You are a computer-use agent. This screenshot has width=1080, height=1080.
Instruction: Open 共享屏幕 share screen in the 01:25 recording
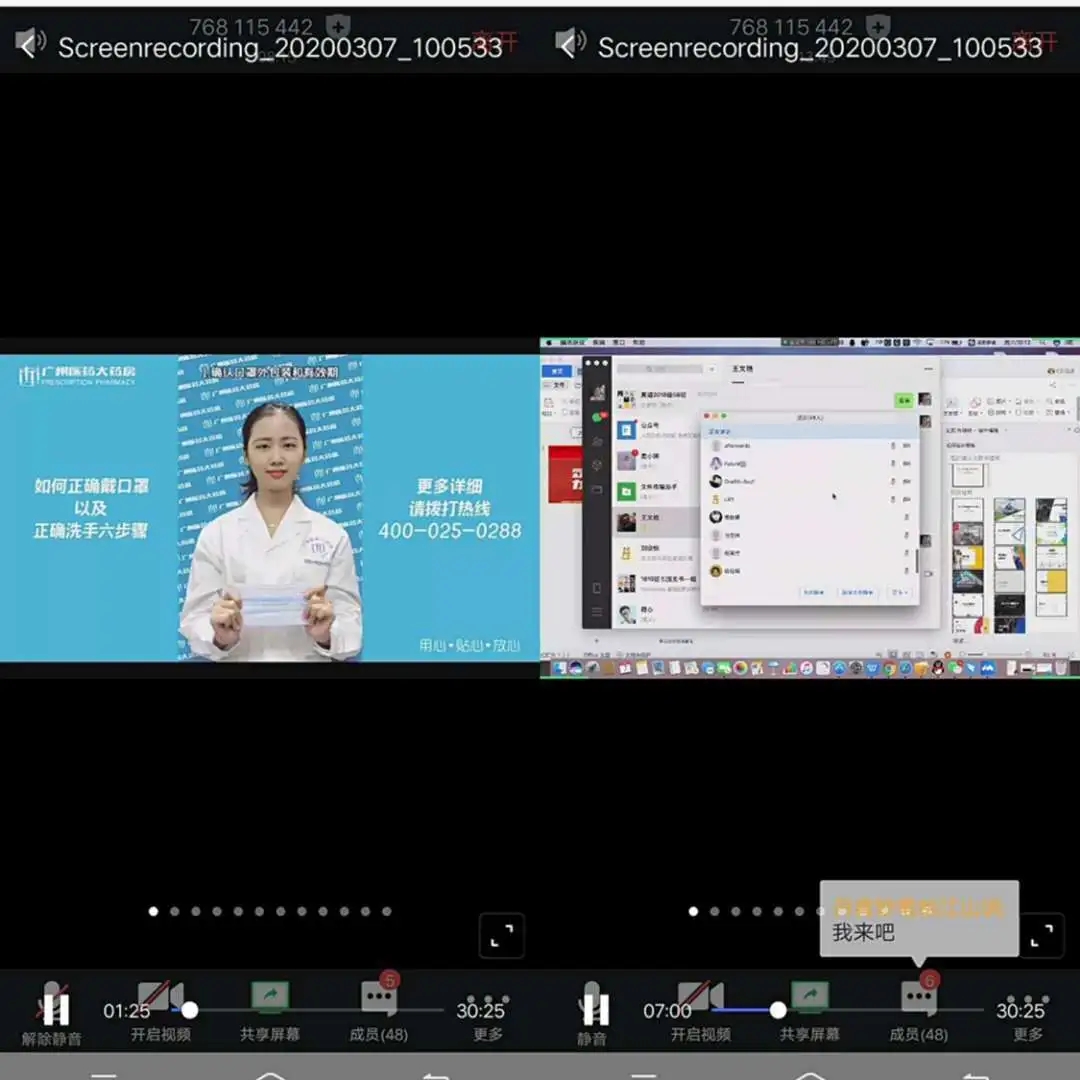tap(270, 998)
